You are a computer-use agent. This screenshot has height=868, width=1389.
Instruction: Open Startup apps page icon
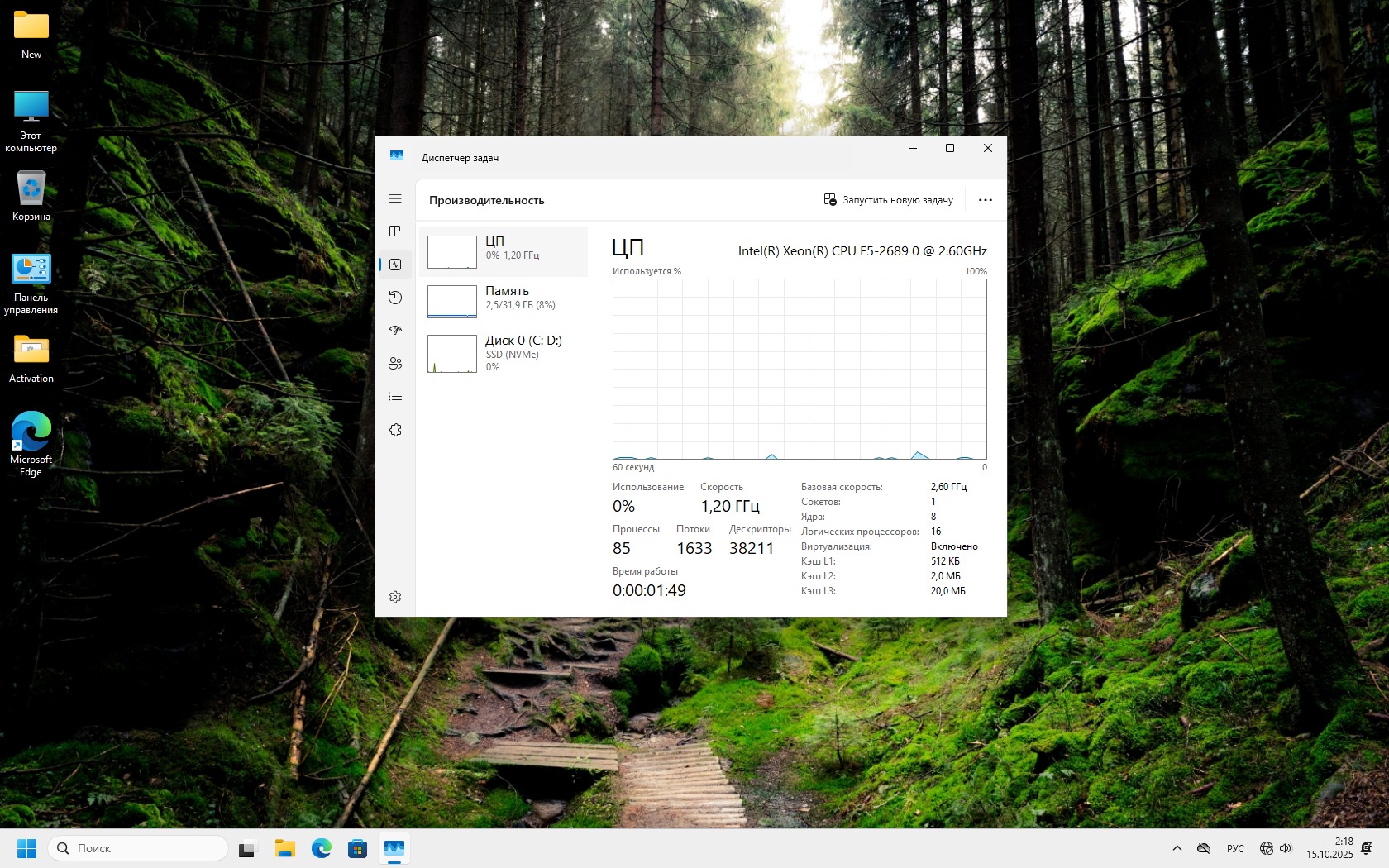coord(395,331)
